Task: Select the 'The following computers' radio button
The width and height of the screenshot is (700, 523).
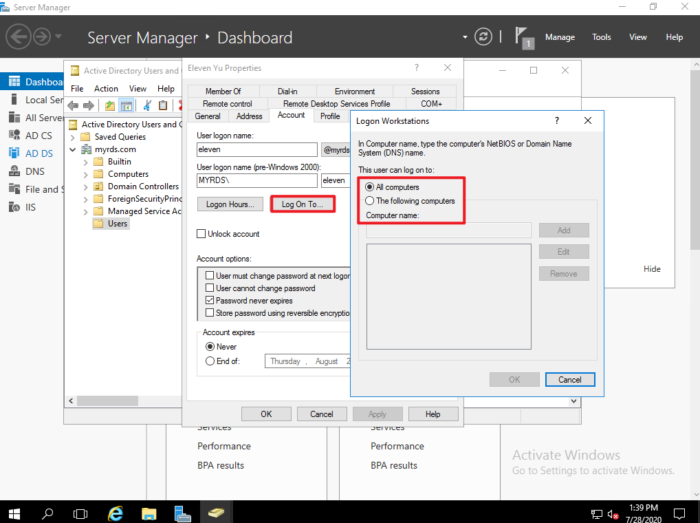Action: (x=370, y=201)
